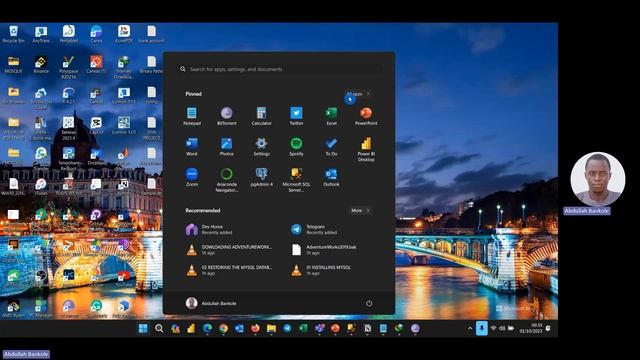
Task: Open the Calculator pinned app
Action: (261, 116)
